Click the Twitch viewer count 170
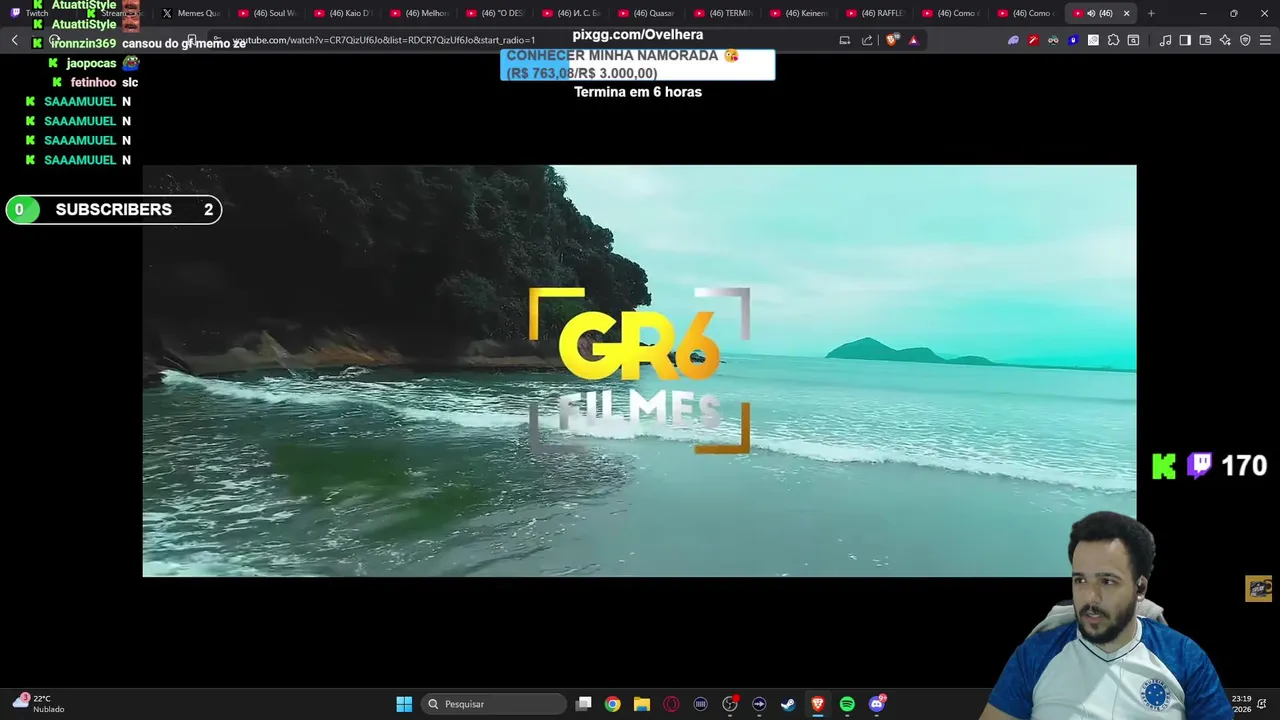 (1244, 466)
